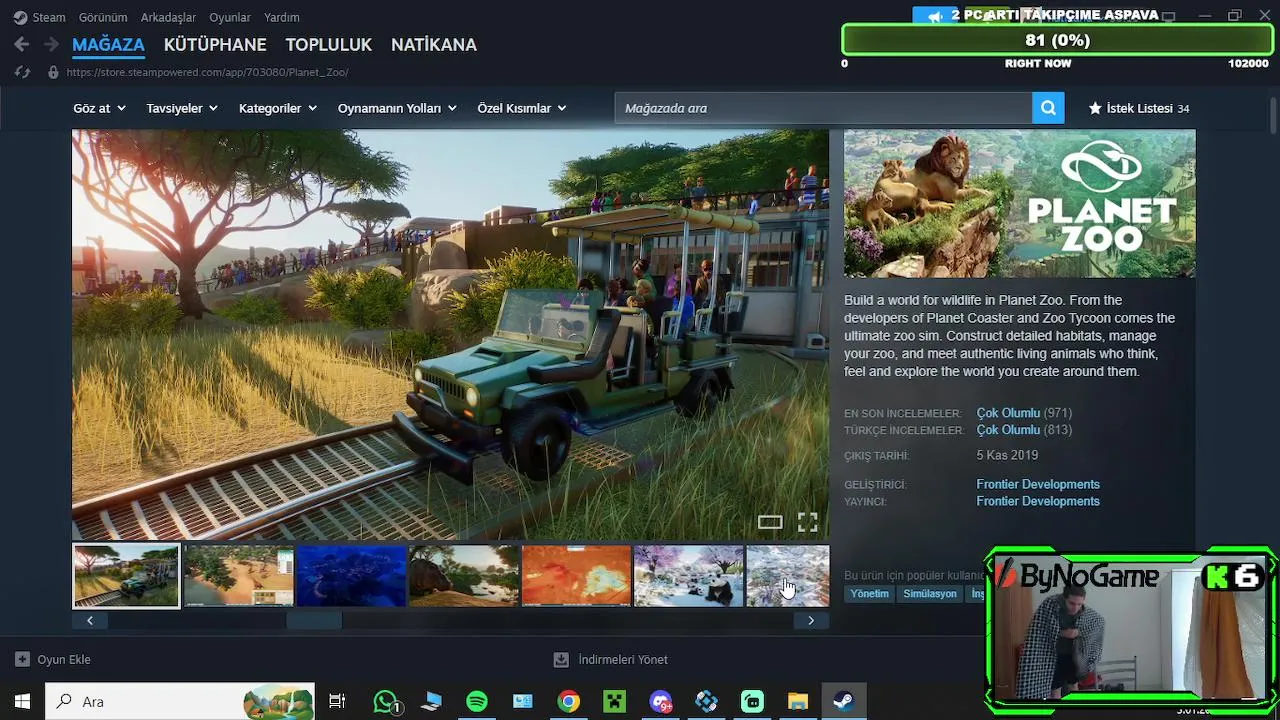Open the Görünüm menu
This screenshot has width=1280, height=720.
tap(103, 17)
